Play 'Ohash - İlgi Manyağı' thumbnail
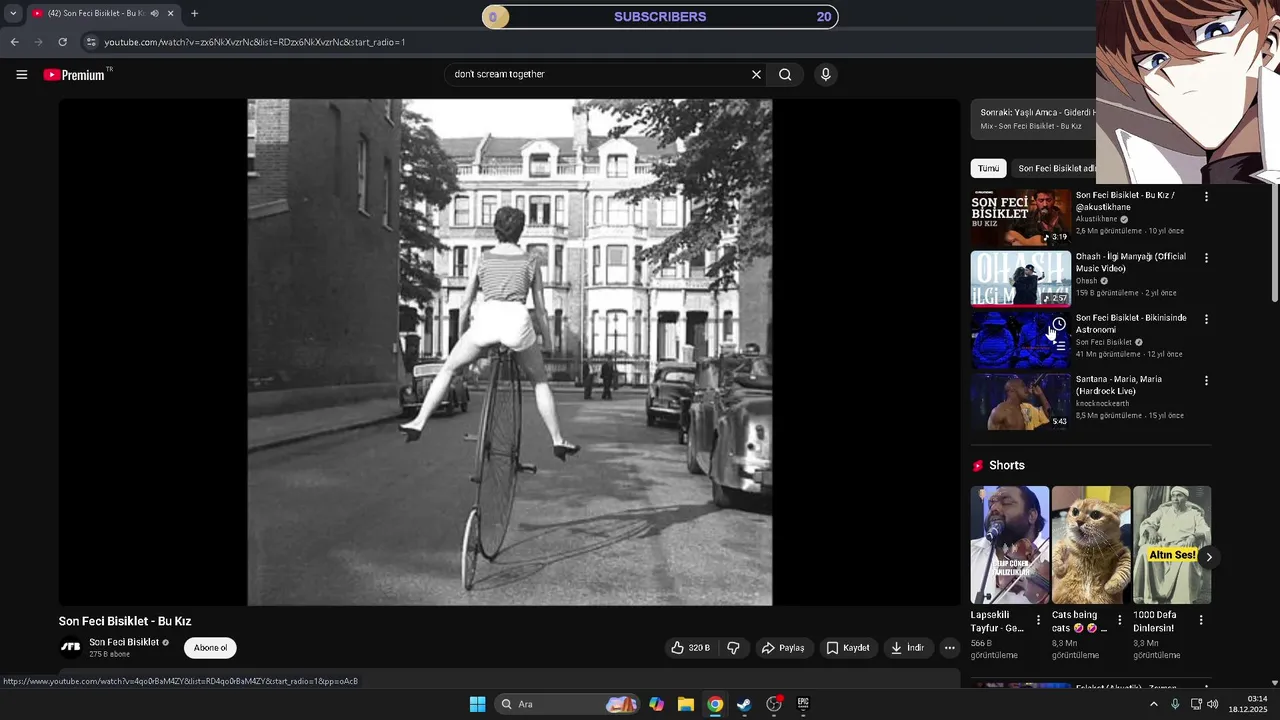Image resolution: width=1280 pixels, height=720 pixels. click(x=1020, y=278)
